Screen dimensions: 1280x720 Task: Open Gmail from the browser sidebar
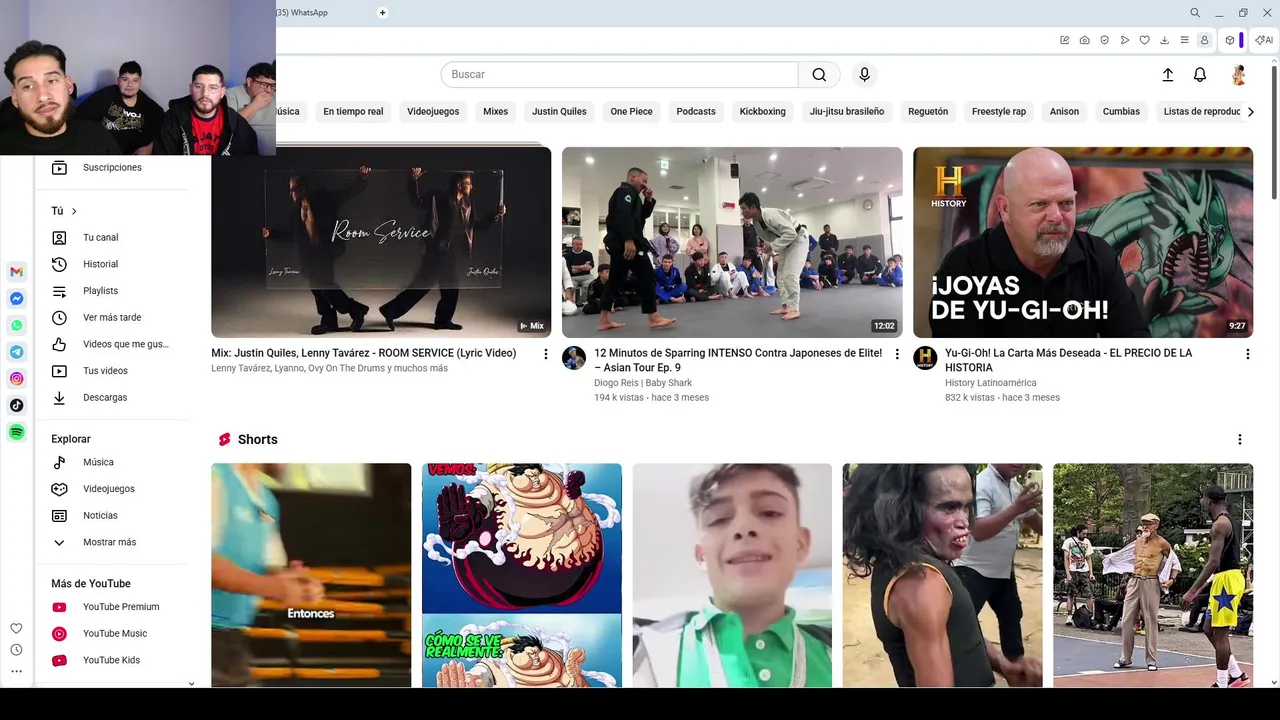[x=16, y=272]
